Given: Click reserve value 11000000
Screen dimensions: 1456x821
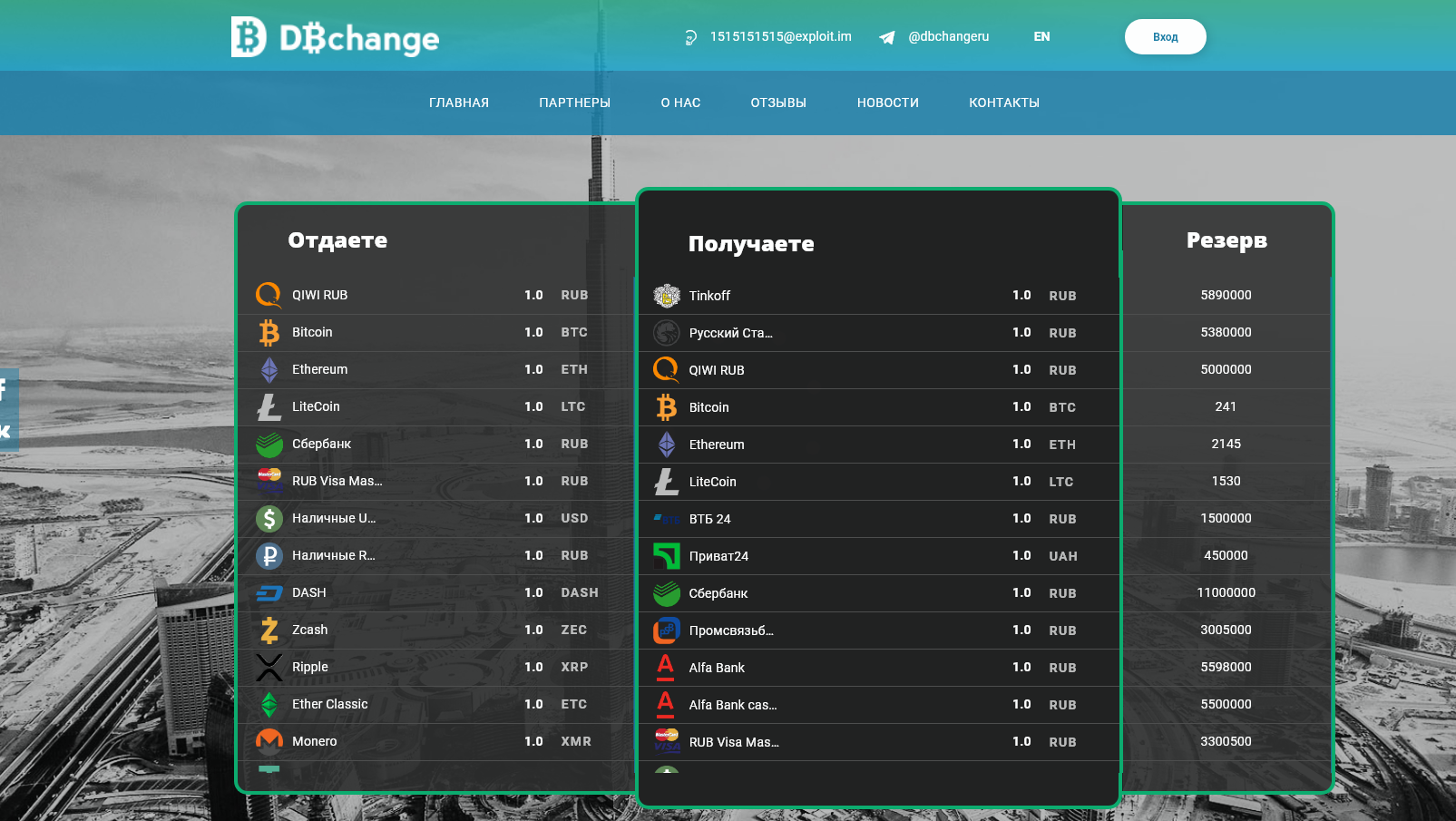Looking at the screenshot, I should [1226, 592].
